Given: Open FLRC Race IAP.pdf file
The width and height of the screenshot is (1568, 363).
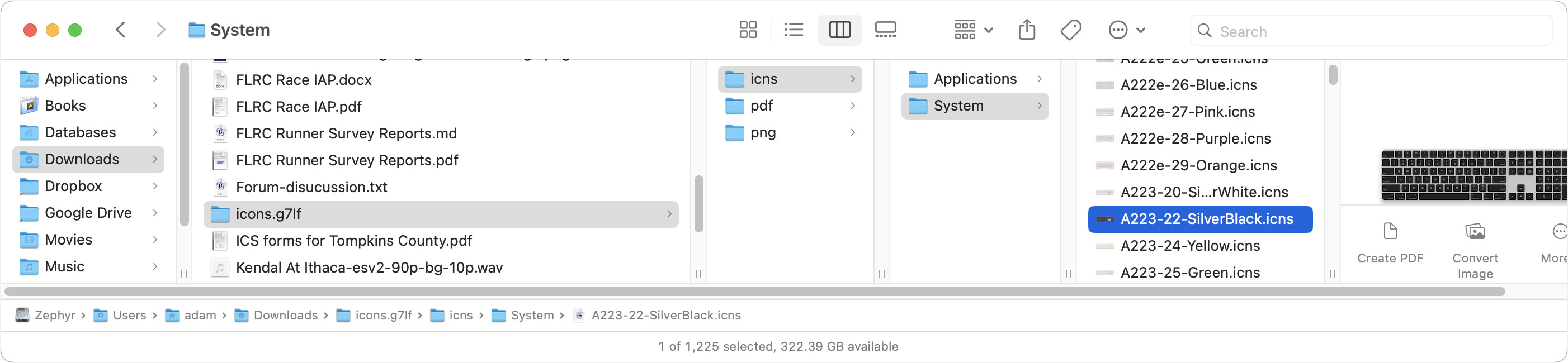Looking at the screenshot, I should coord(298,107).
